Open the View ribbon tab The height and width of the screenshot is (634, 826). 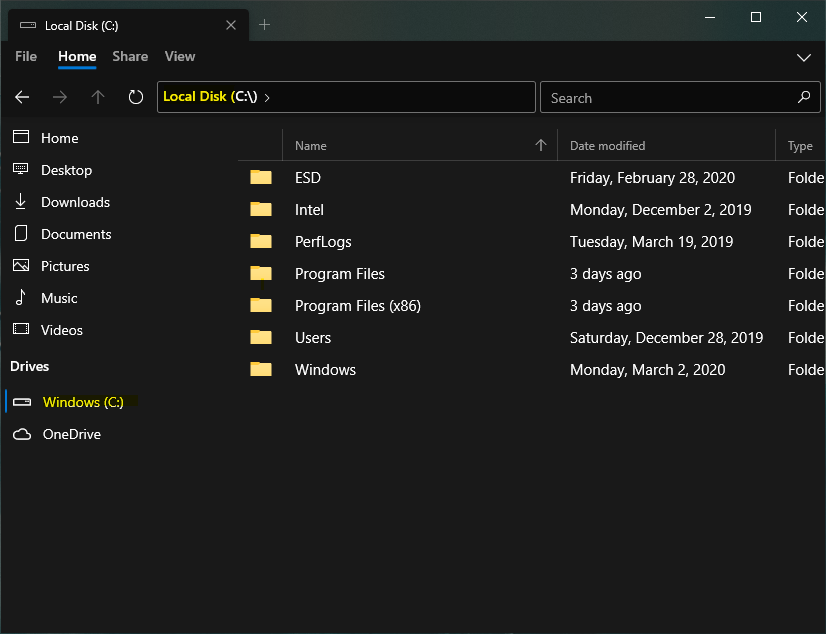[180, 56]
